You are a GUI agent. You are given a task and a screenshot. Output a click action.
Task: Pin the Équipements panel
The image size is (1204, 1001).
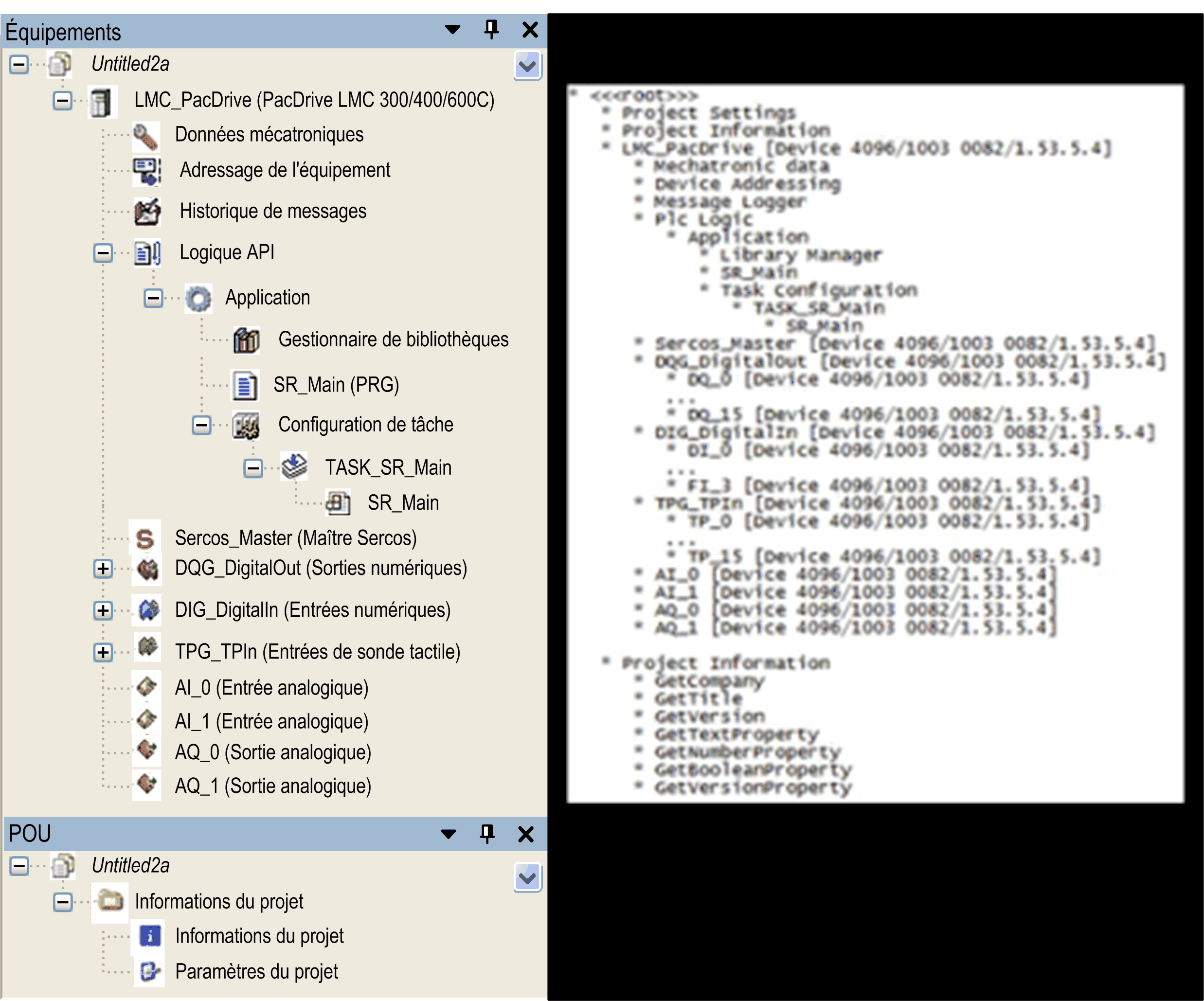pos(491,30)
